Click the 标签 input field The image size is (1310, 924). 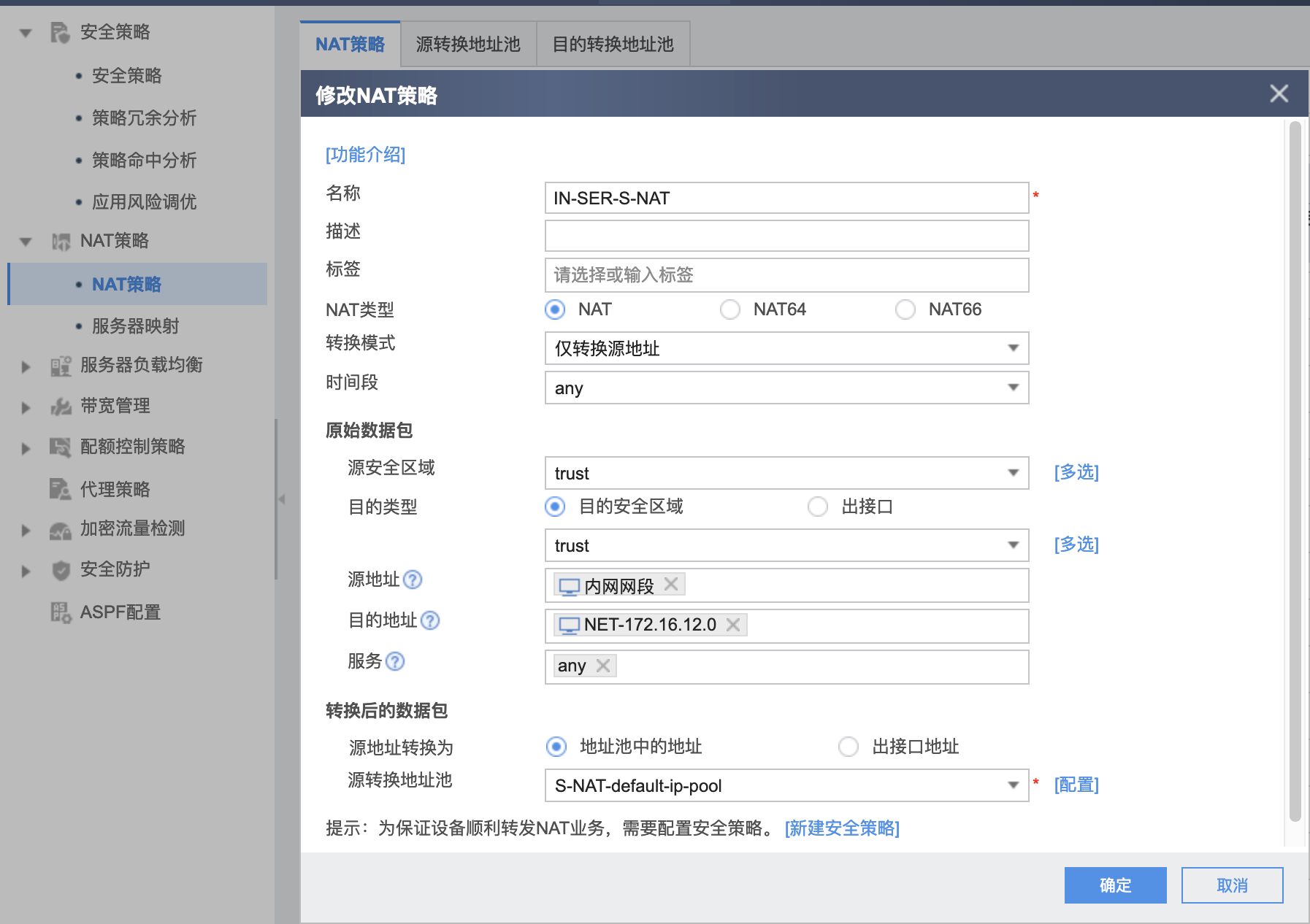pyautogui.click(x=787, y=275)
